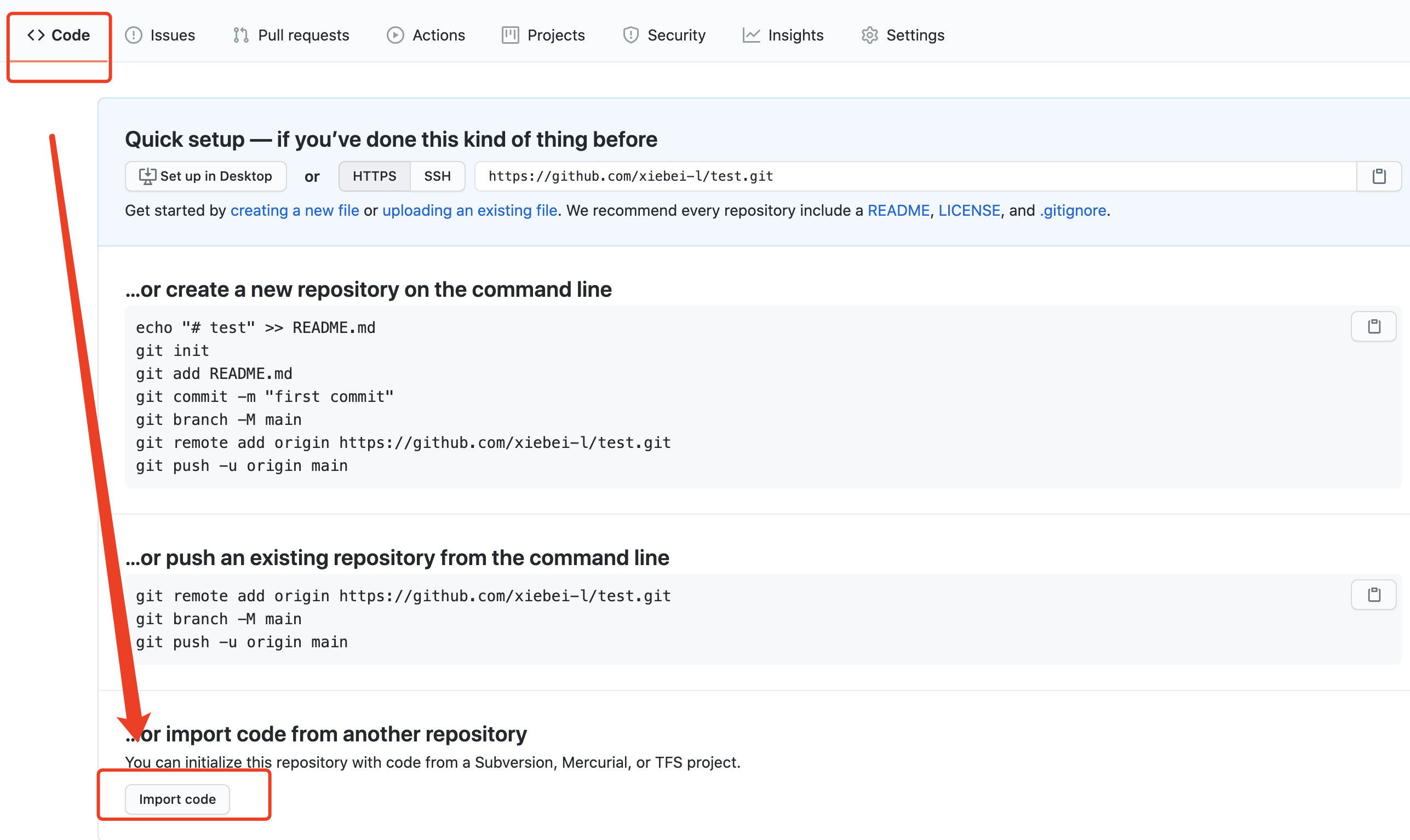Follow the creating a new file link
The height and width of the screenshot is (840, 1410).
295,211
